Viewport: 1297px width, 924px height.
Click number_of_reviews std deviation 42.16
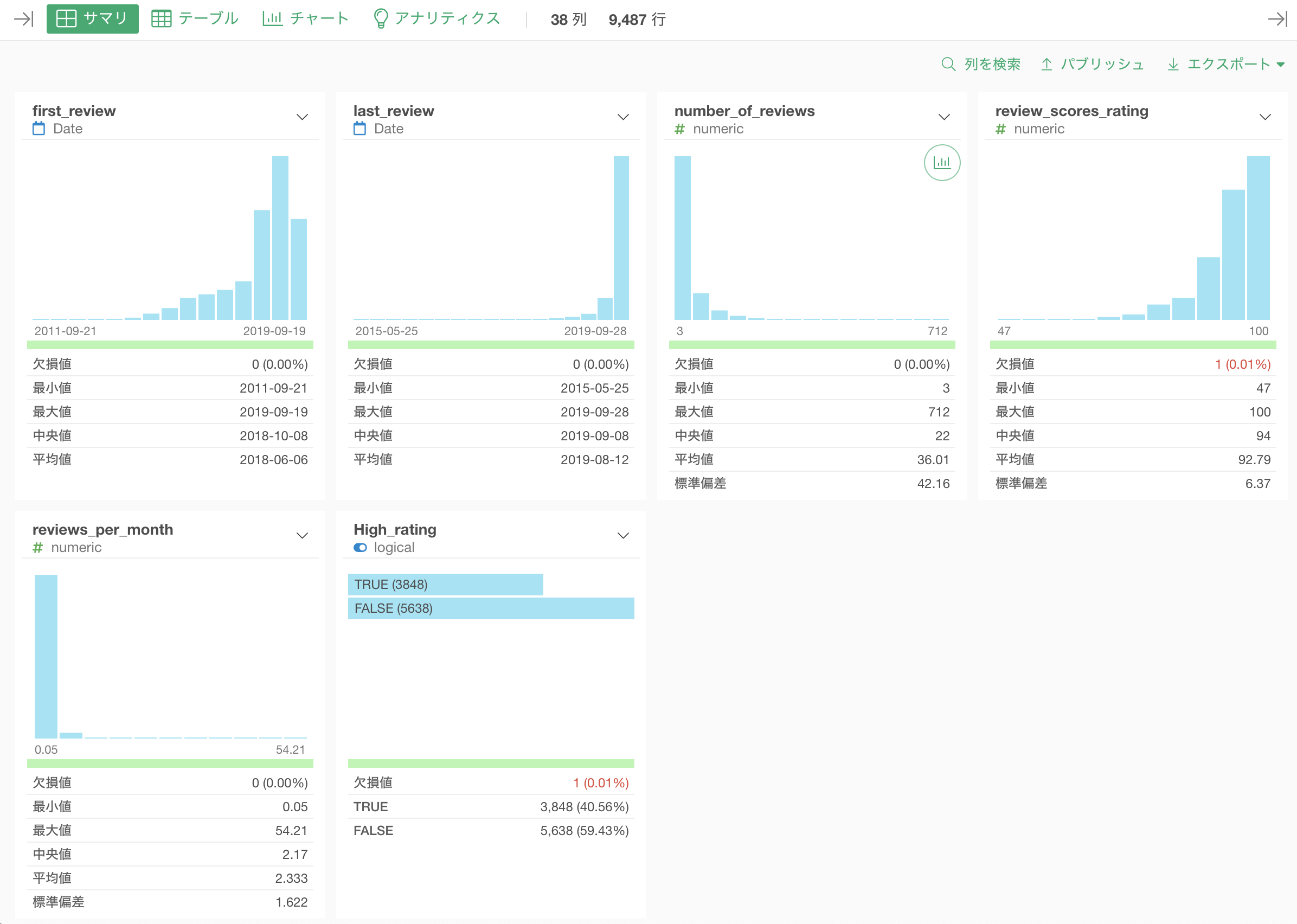[933, 484]
